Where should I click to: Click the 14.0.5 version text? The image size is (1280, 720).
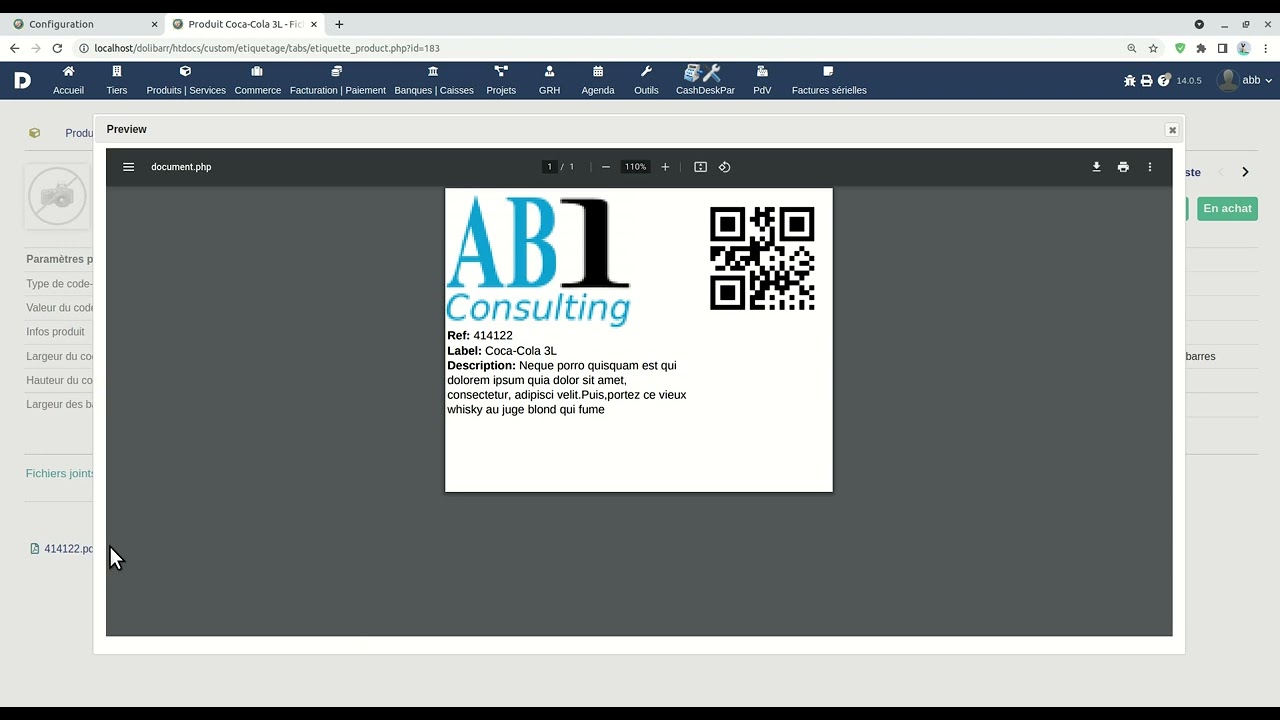pos(1189,81)
